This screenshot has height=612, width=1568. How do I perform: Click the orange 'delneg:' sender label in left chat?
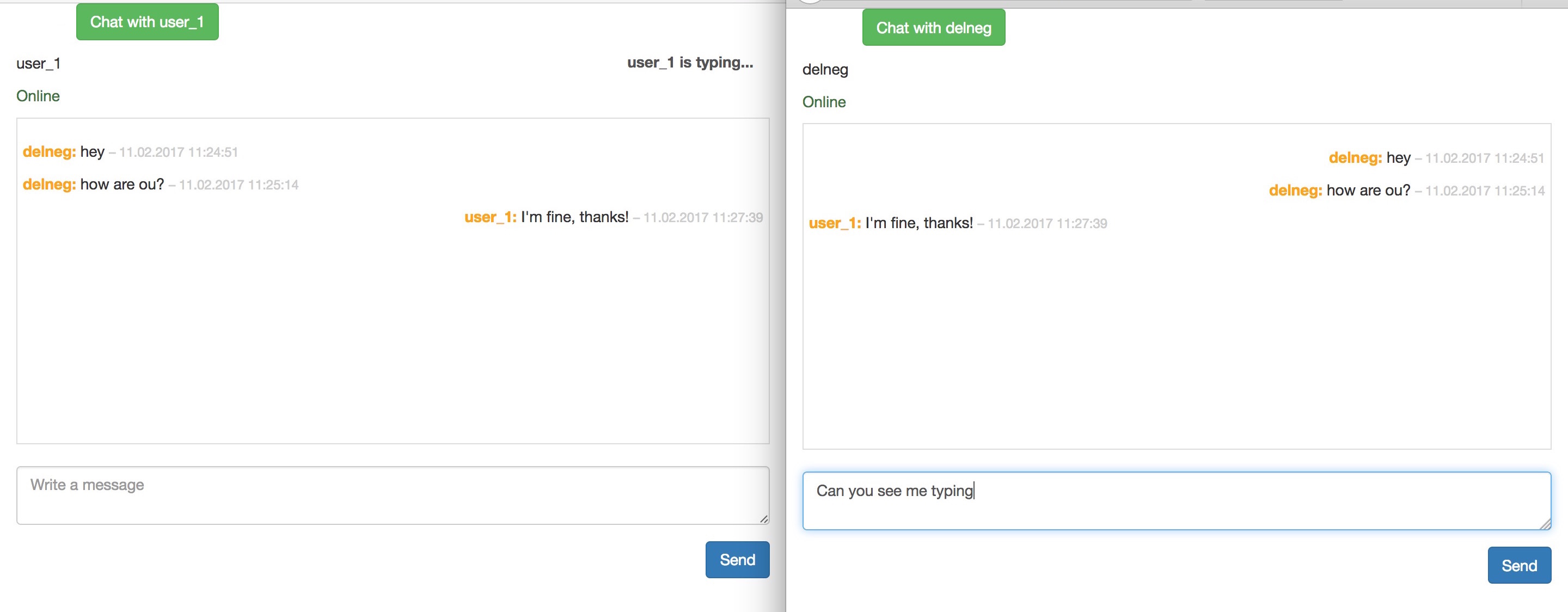(50, 151)
